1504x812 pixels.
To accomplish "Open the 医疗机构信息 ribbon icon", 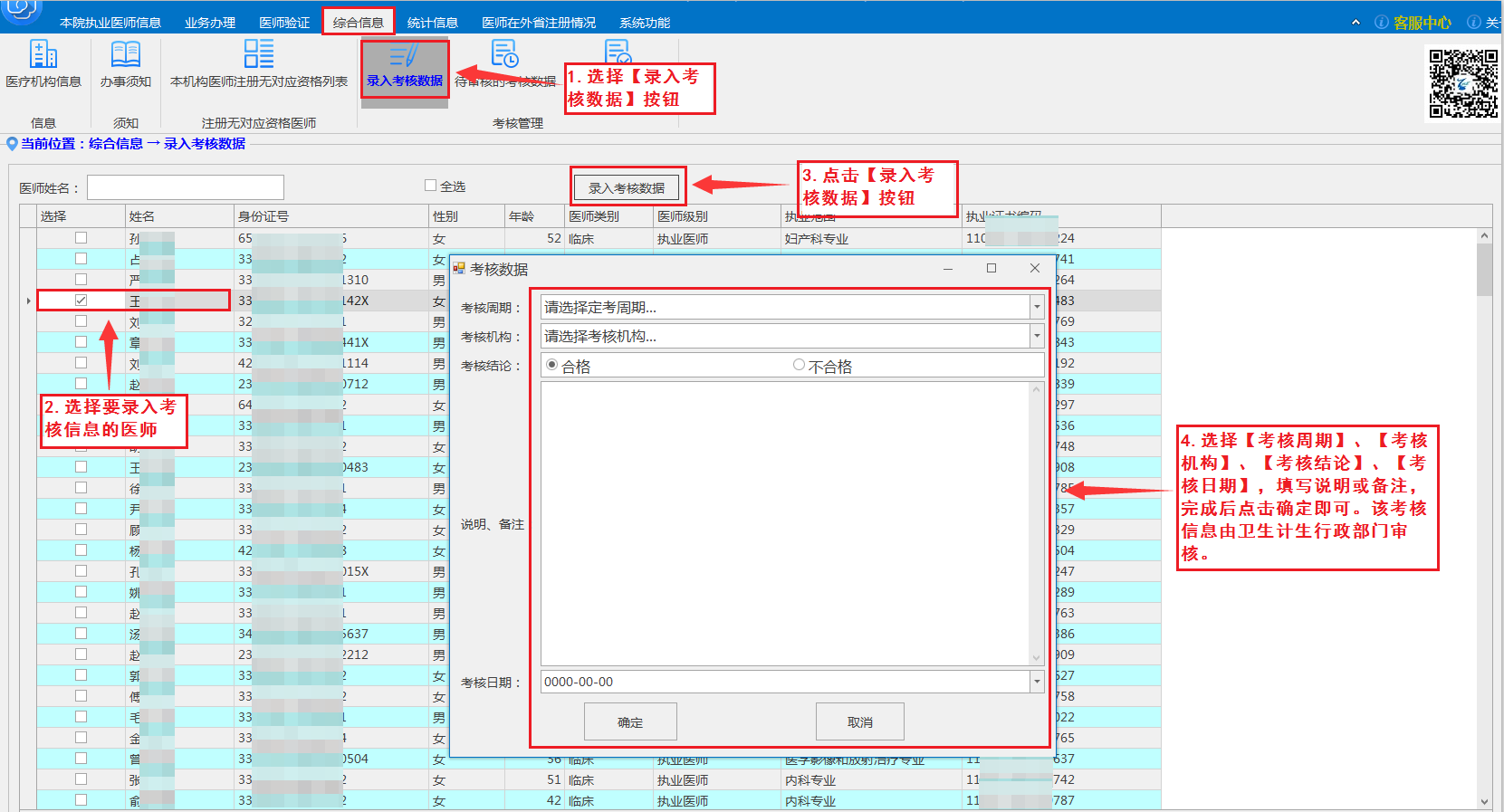I will [x=43, y=55].
